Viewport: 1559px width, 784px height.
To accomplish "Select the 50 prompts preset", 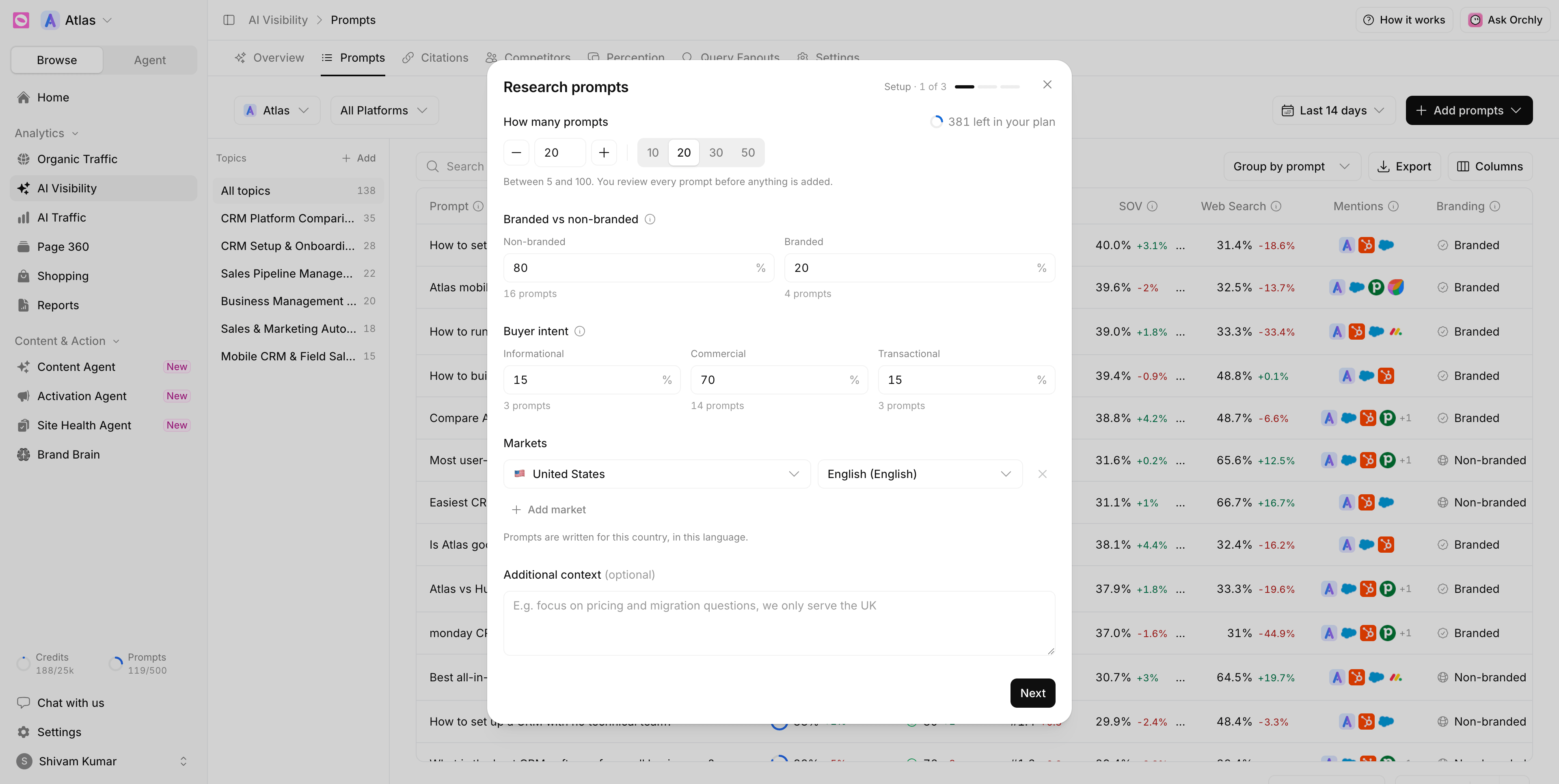I will (x=748, y=153).
